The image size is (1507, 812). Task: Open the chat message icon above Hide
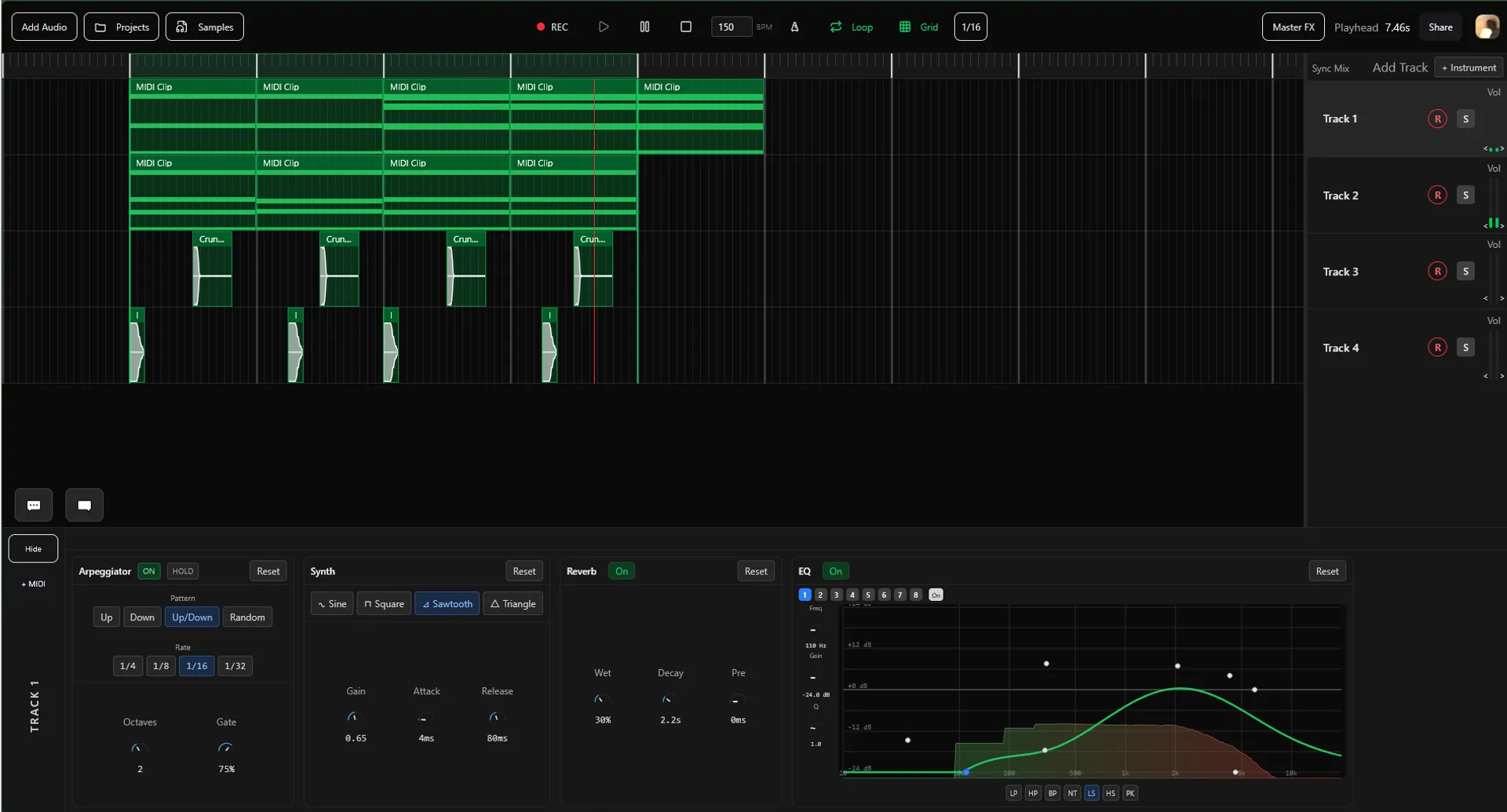coord(33,504)
